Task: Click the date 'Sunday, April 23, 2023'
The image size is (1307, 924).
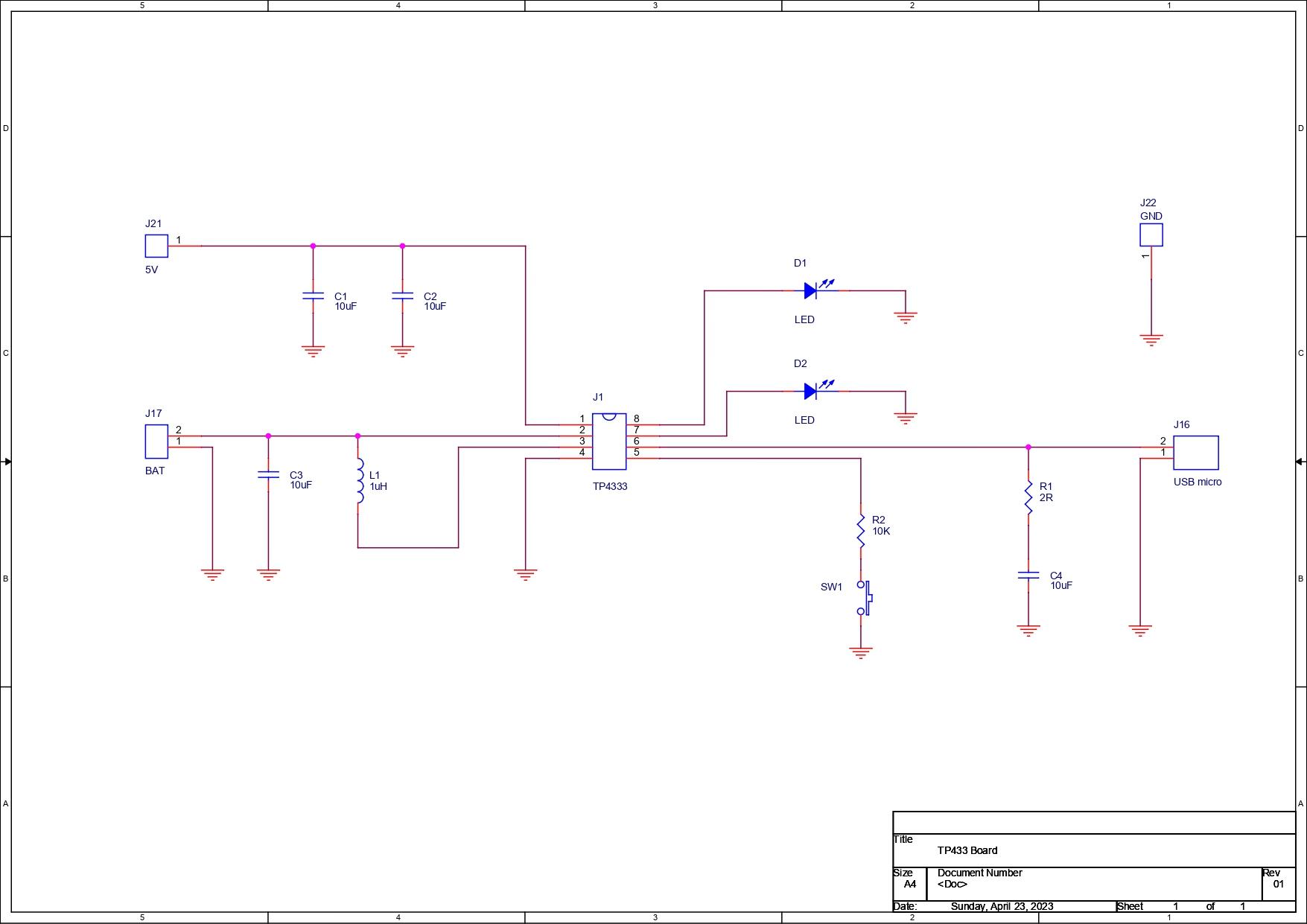Action: pos(1002,906)
